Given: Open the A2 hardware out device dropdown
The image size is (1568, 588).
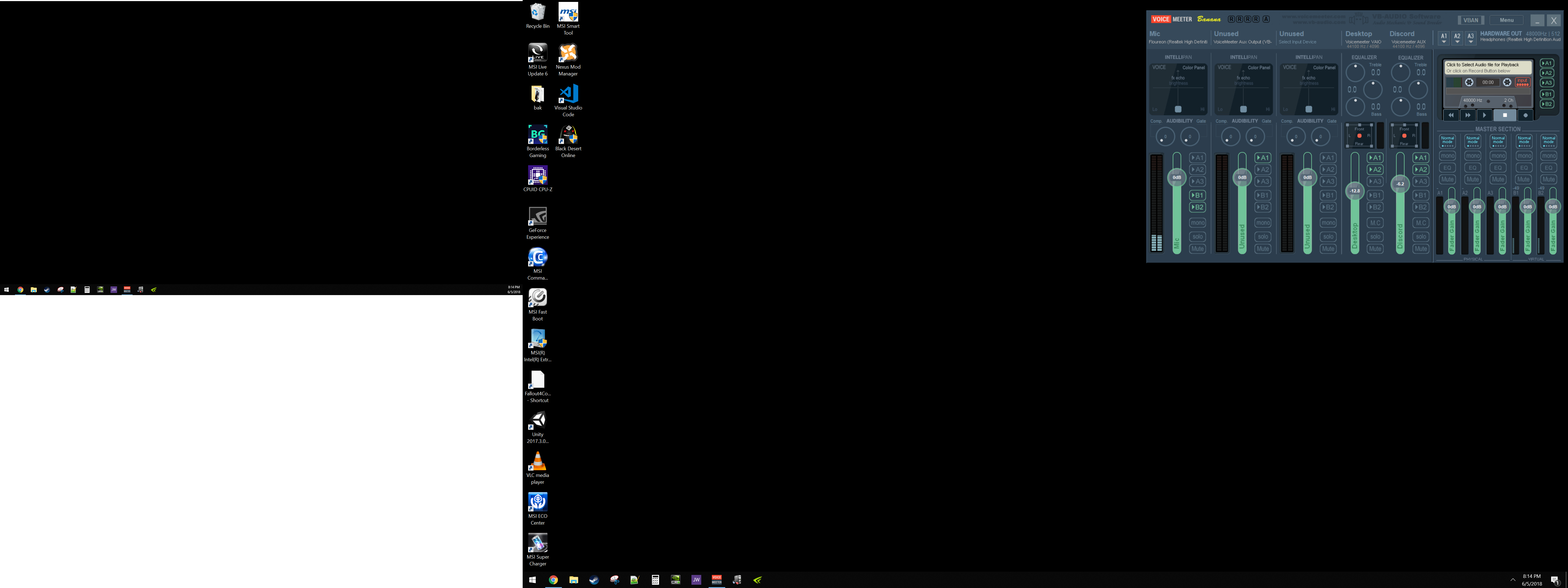Looking at the screenshot, I should [1457, 38].
